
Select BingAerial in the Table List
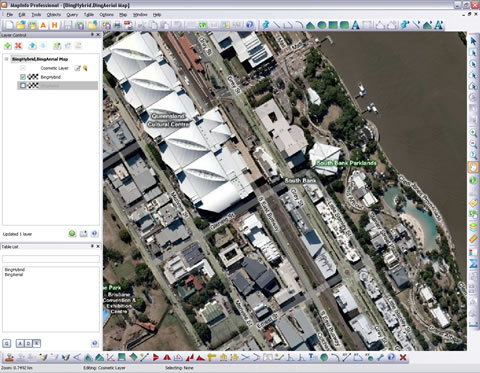tap(14, 274)
